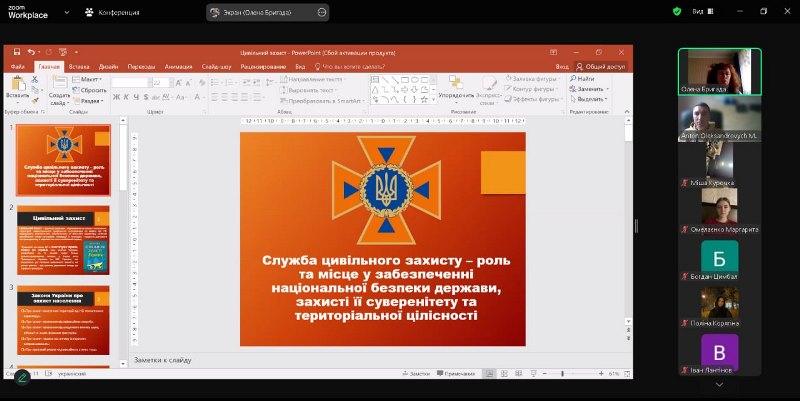Open the Файл tab
Viewport: 800px width, 401px height.
tap(18, 67)
